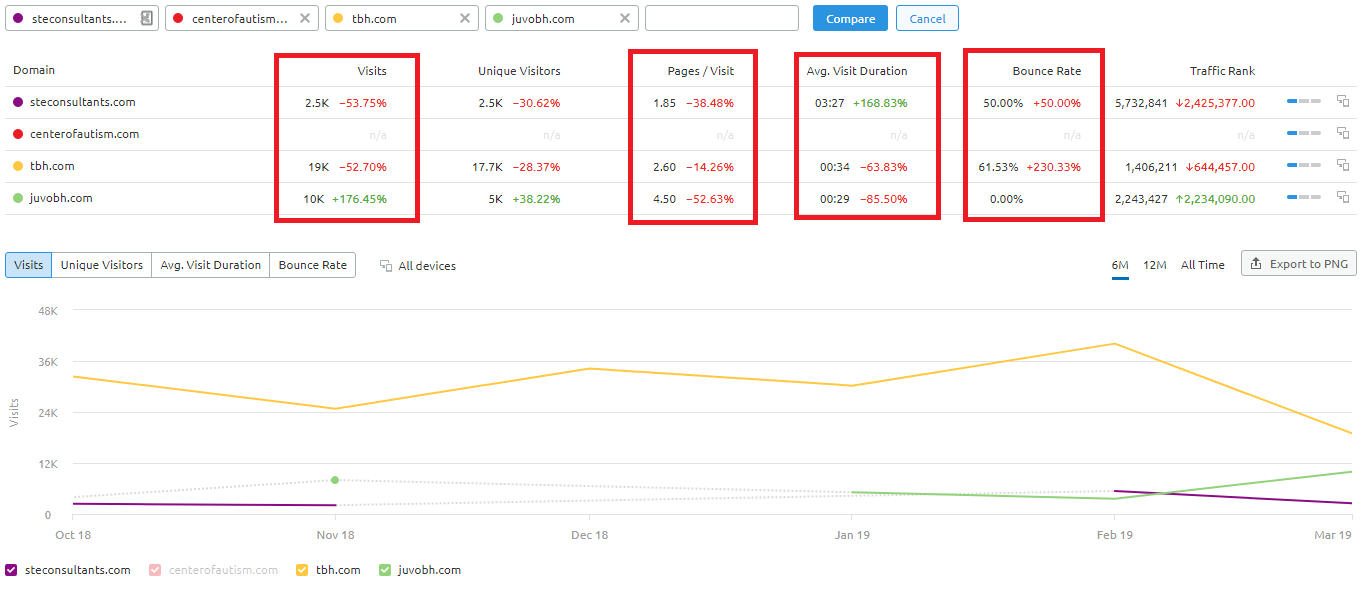Click 4.50 pages per visit value
Screen dimensions: 1368x592
[x=664, y=199]
